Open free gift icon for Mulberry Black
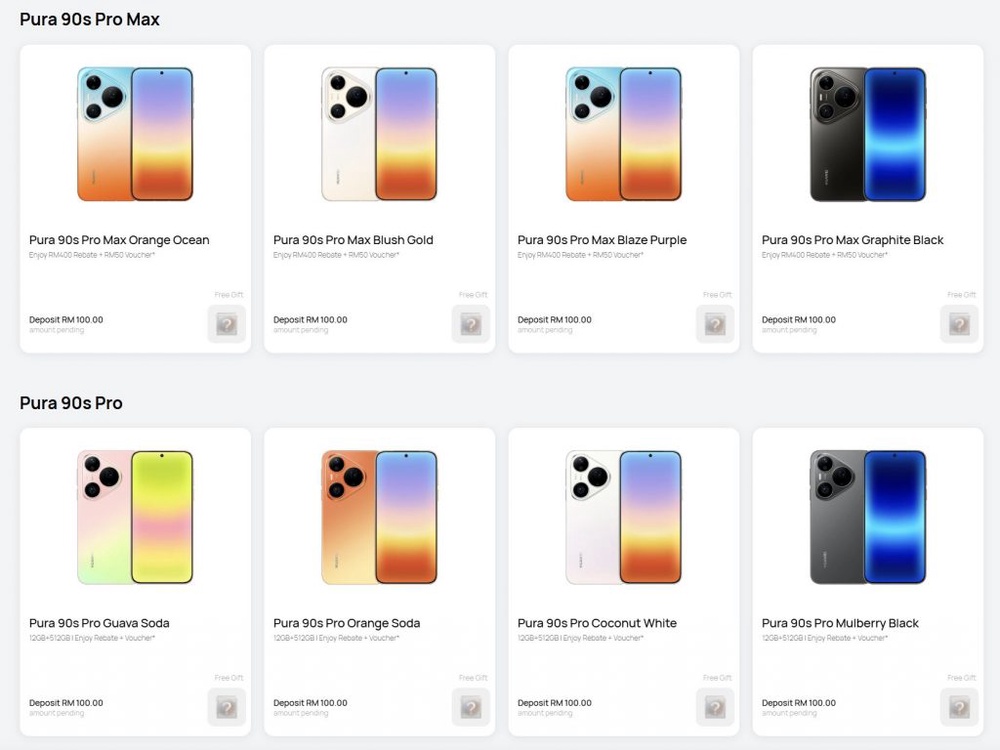Viewport: 1000px width, 750px height. (959, 707)
